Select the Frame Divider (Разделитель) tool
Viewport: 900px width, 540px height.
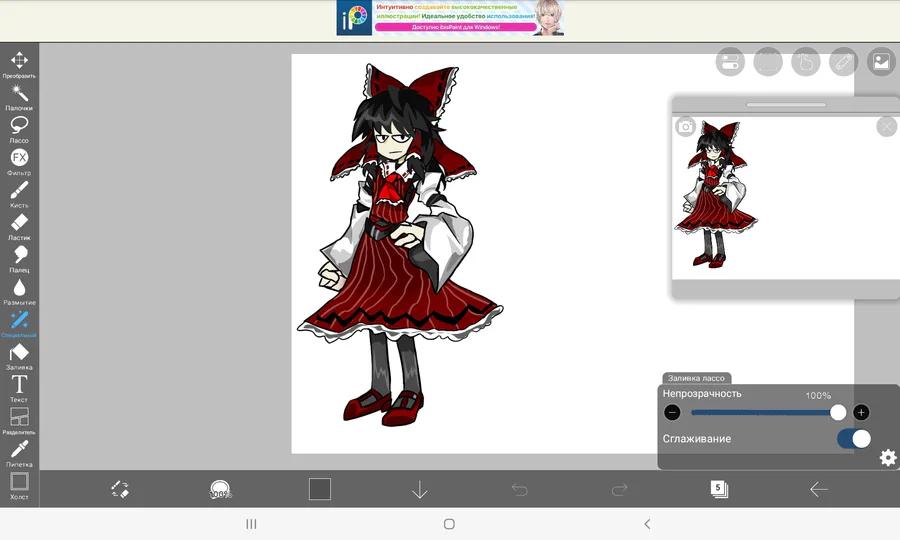[19, 421]
